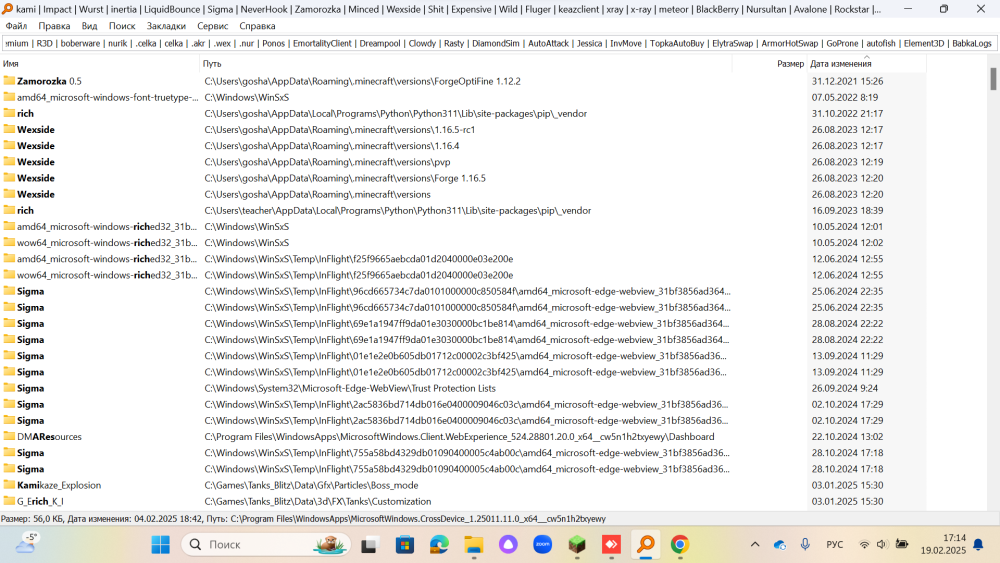Click the ForgeOptiFine 1.12.2 path cell

click(x=362, y=81)
